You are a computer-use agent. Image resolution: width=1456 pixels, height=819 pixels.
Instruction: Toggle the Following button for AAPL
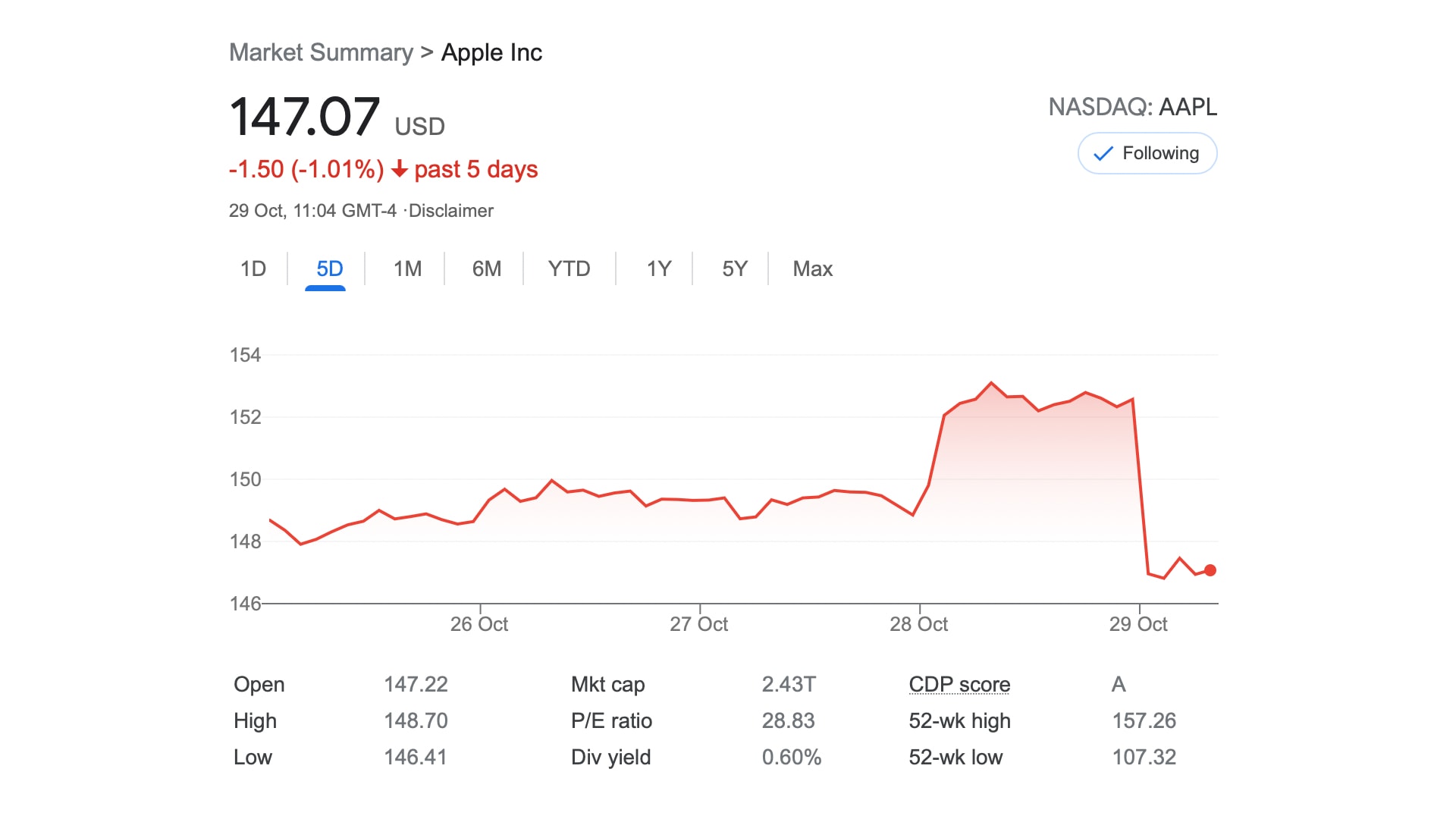pos(1147,153)
